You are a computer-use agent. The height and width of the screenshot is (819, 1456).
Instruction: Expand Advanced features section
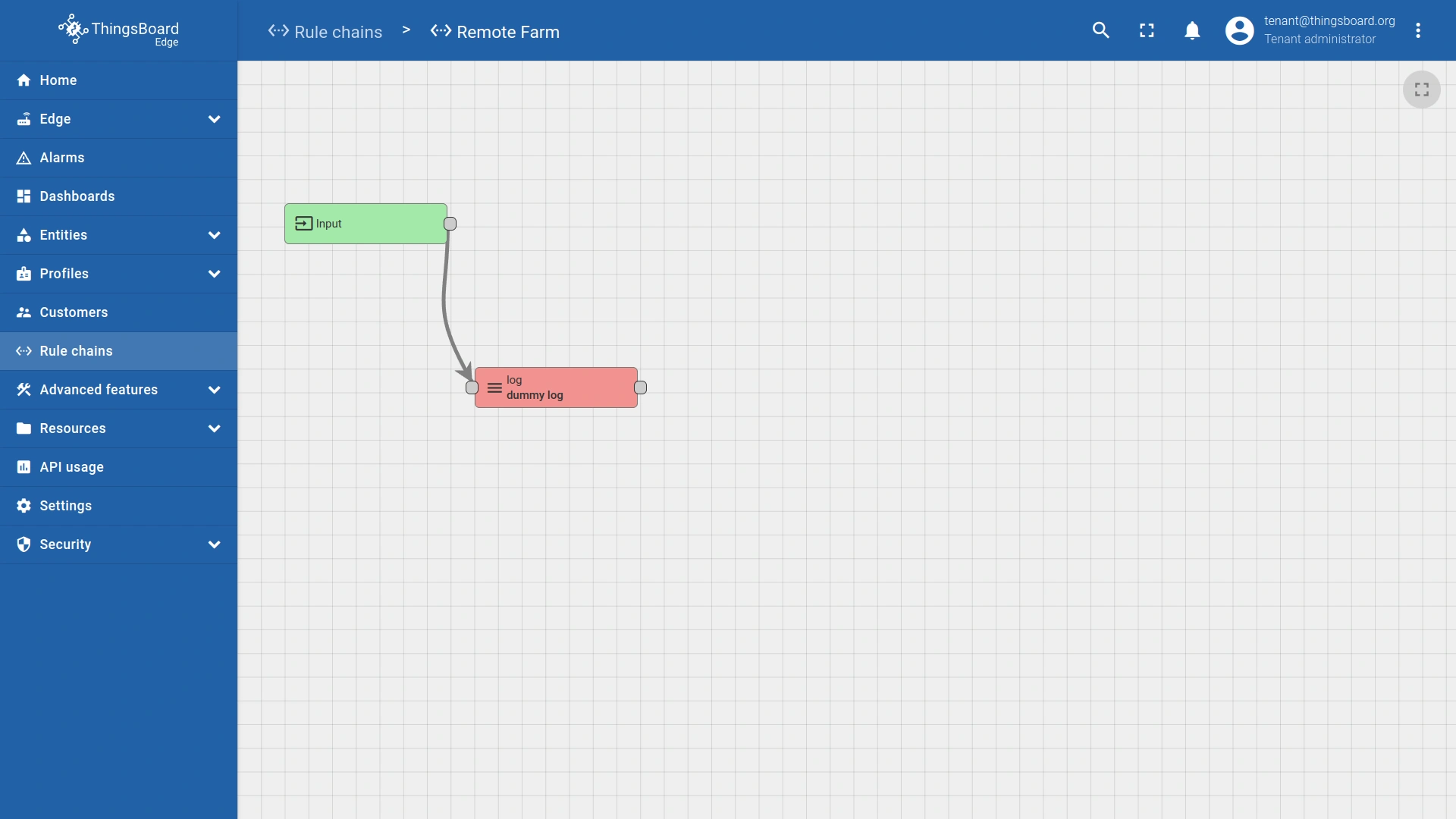pos(214,390)
